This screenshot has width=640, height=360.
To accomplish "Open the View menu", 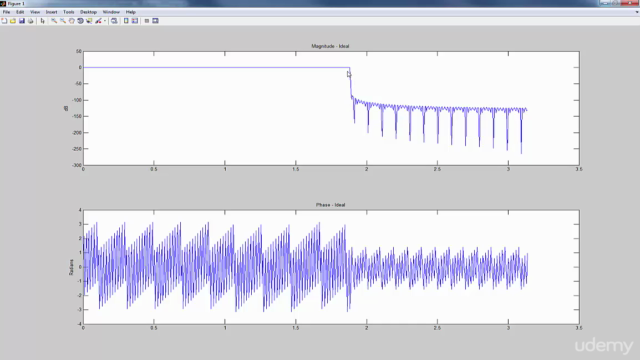I will click(x=35, y=12).
